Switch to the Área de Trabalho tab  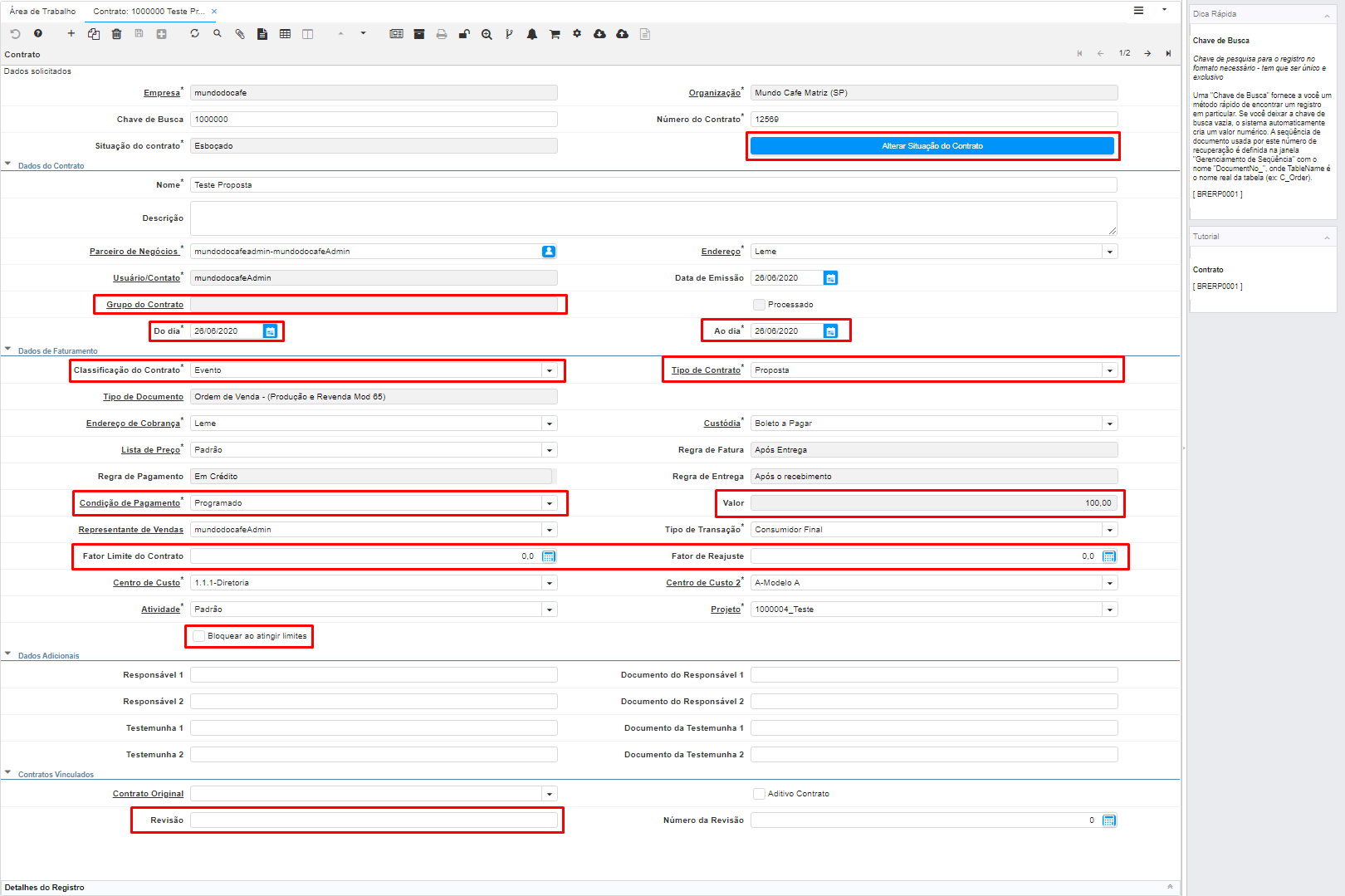click(x=42, y=12)
